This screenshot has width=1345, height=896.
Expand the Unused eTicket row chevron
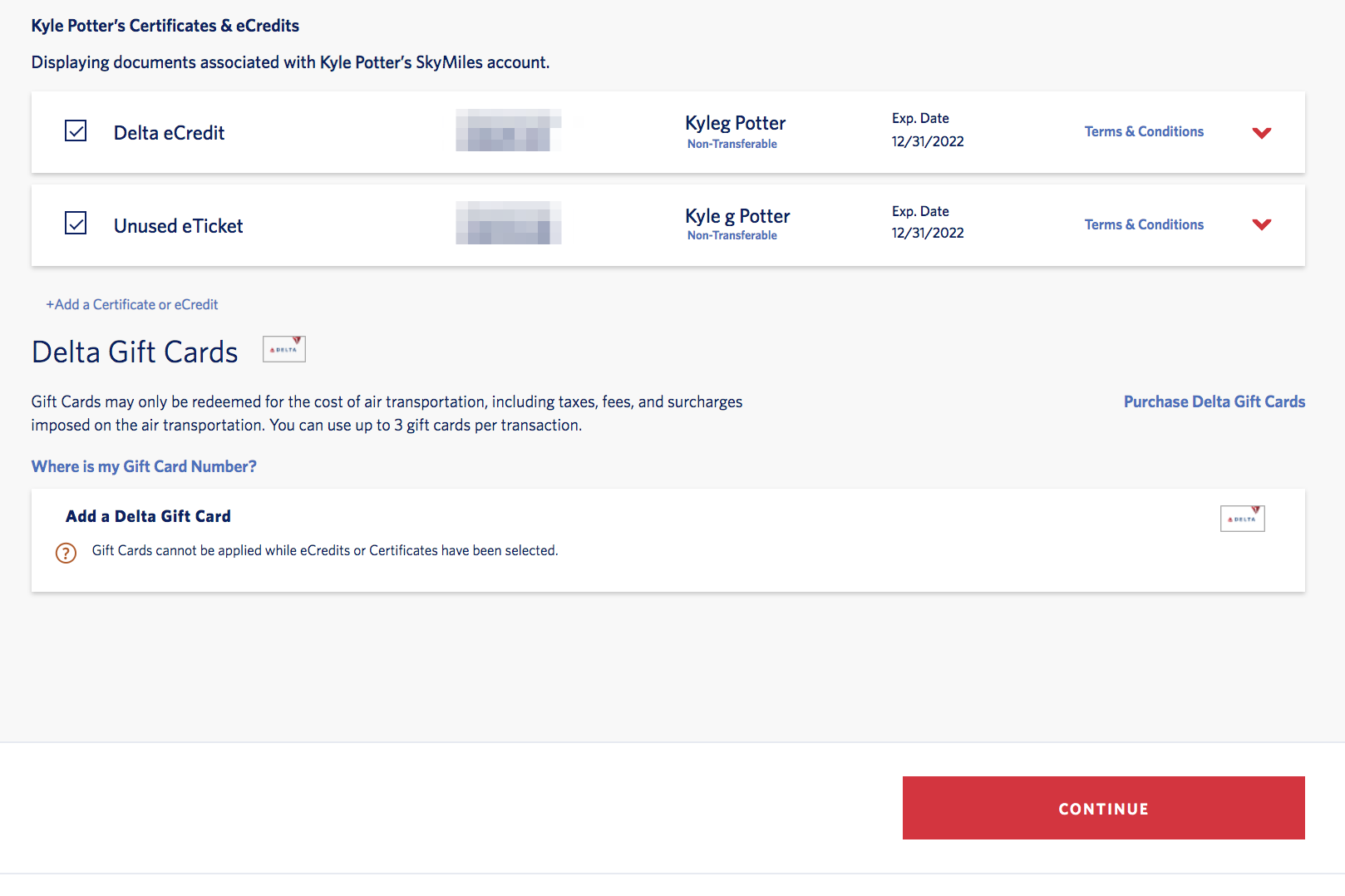[x=1261, y=224]
